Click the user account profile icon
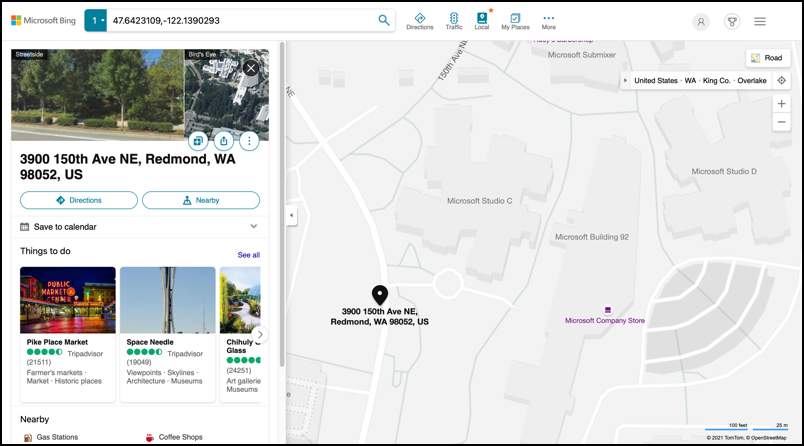 tap(701, 22)
